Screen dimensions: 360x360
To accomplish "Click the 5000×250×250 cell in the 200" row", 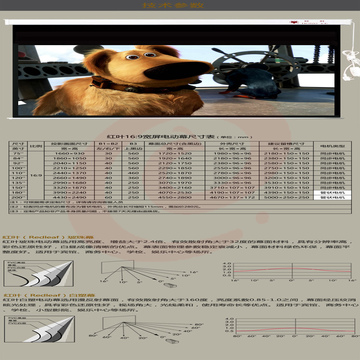I will click(286, 198).
